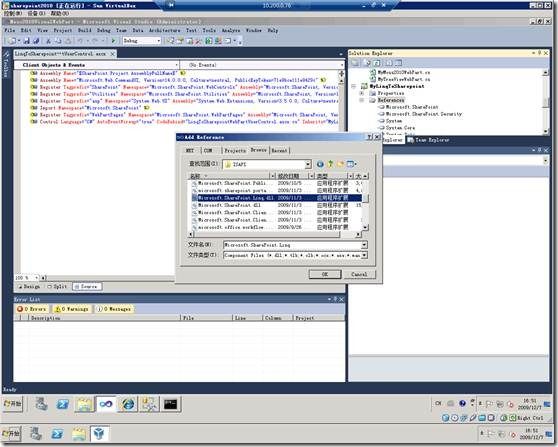
Task: Expand the Properties node in Solution Explorer
Action: click(x=362, y=93)
